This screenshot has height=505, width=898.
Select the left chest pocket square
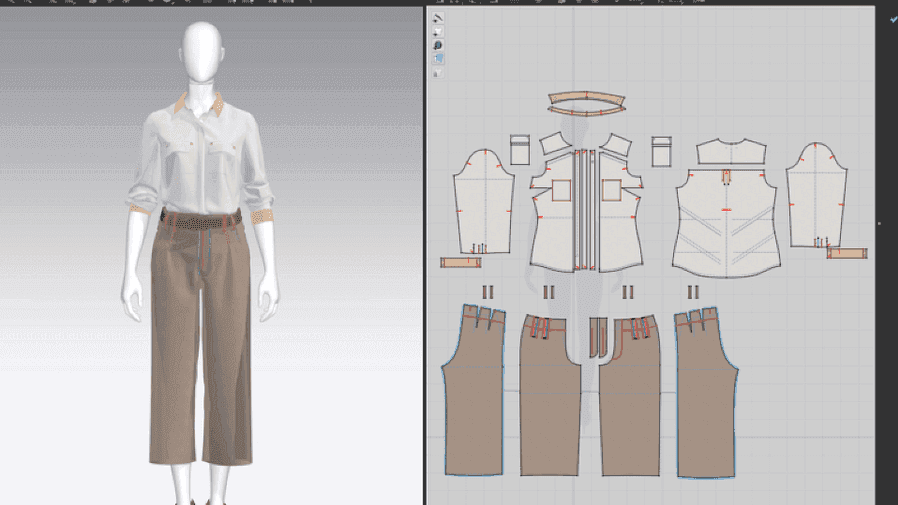click(561, 191)
